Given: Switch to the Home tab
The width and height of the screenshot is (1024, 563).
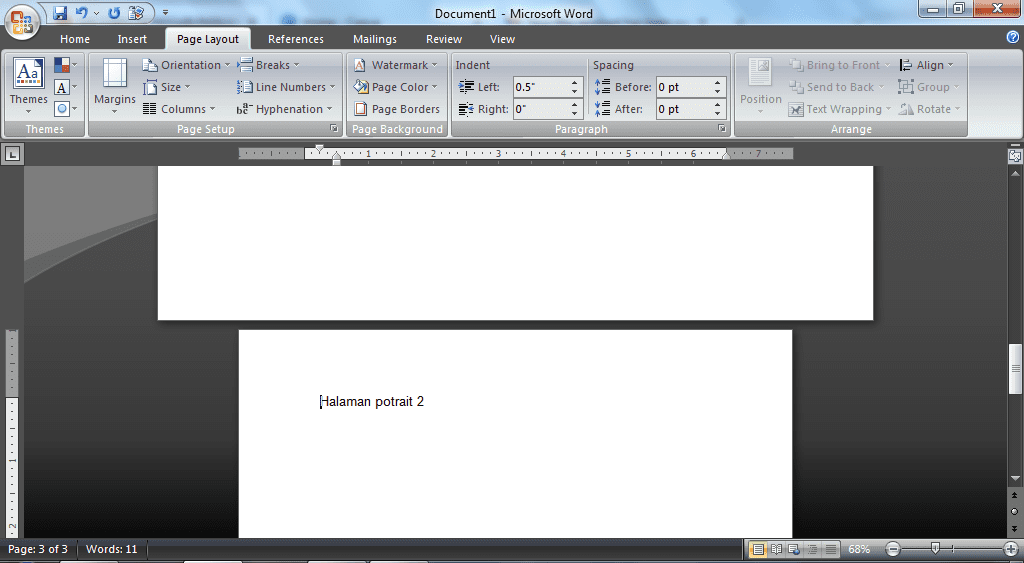Looking at the screenshot, I should [x=75, y=39].
